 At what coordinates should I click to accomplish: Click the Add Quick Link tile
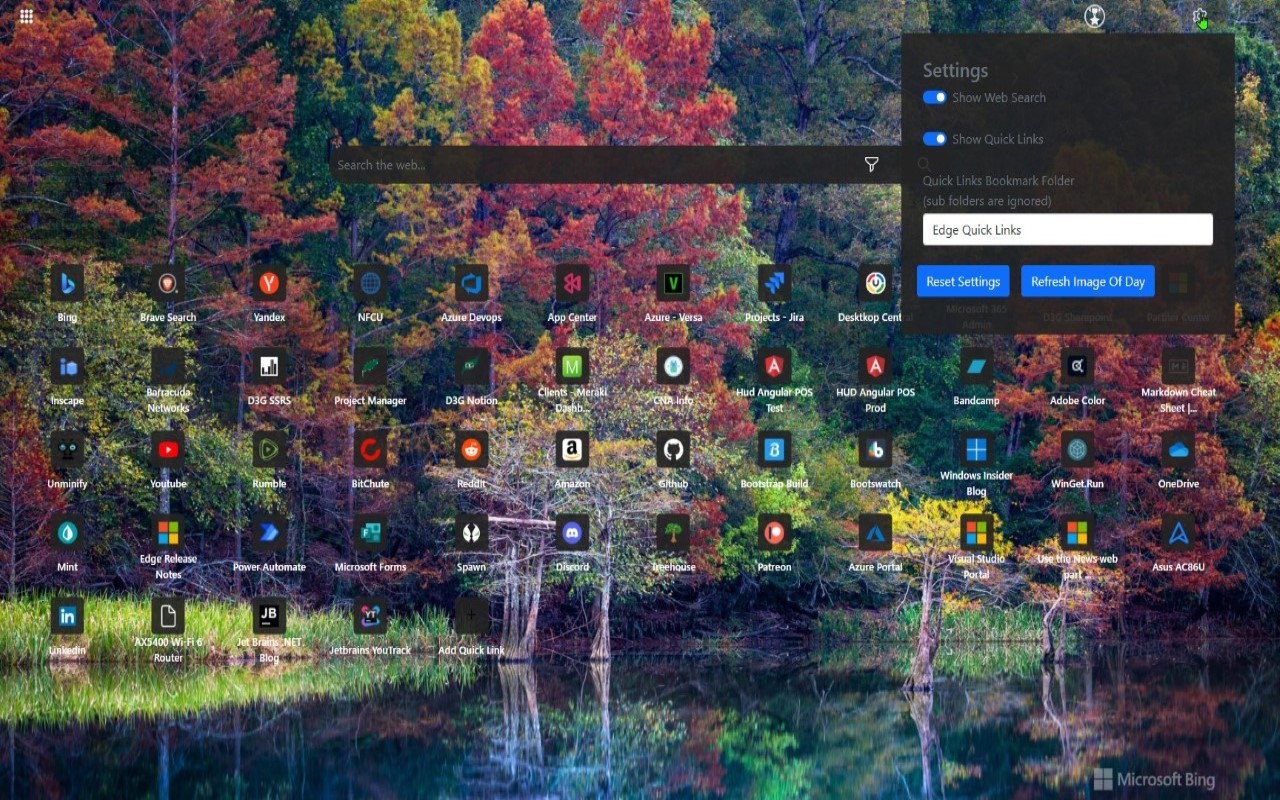point(471,615)
